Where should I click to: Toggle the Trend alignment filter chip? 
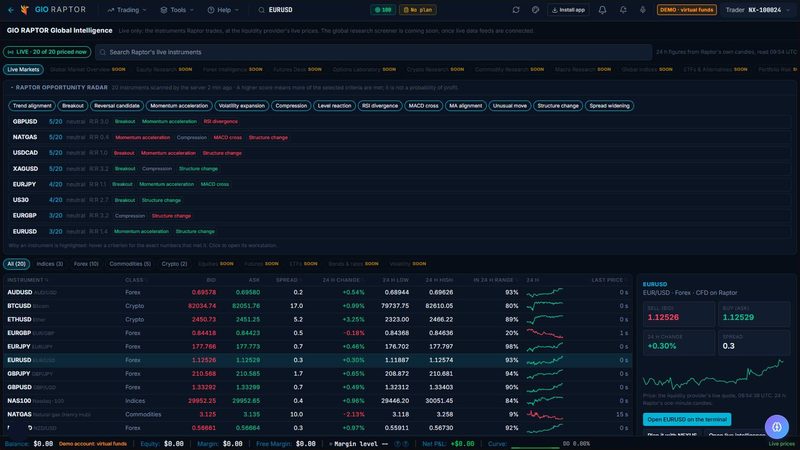32,106
